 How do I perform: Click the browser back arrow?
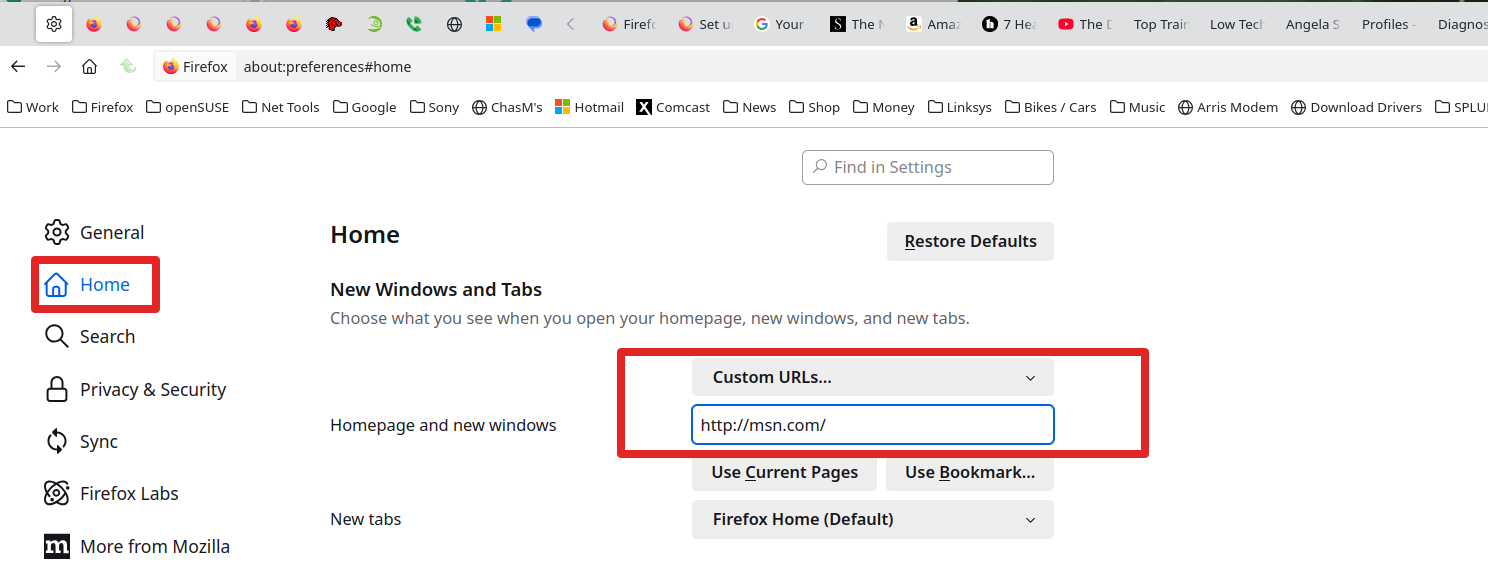click(18, 67)
